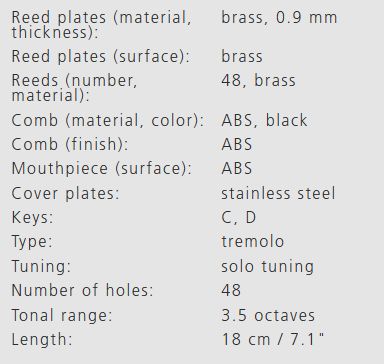This screenshot has width=384, height=364.
Task: Select the '3.5 octaves' value
Action: (268, 315)
